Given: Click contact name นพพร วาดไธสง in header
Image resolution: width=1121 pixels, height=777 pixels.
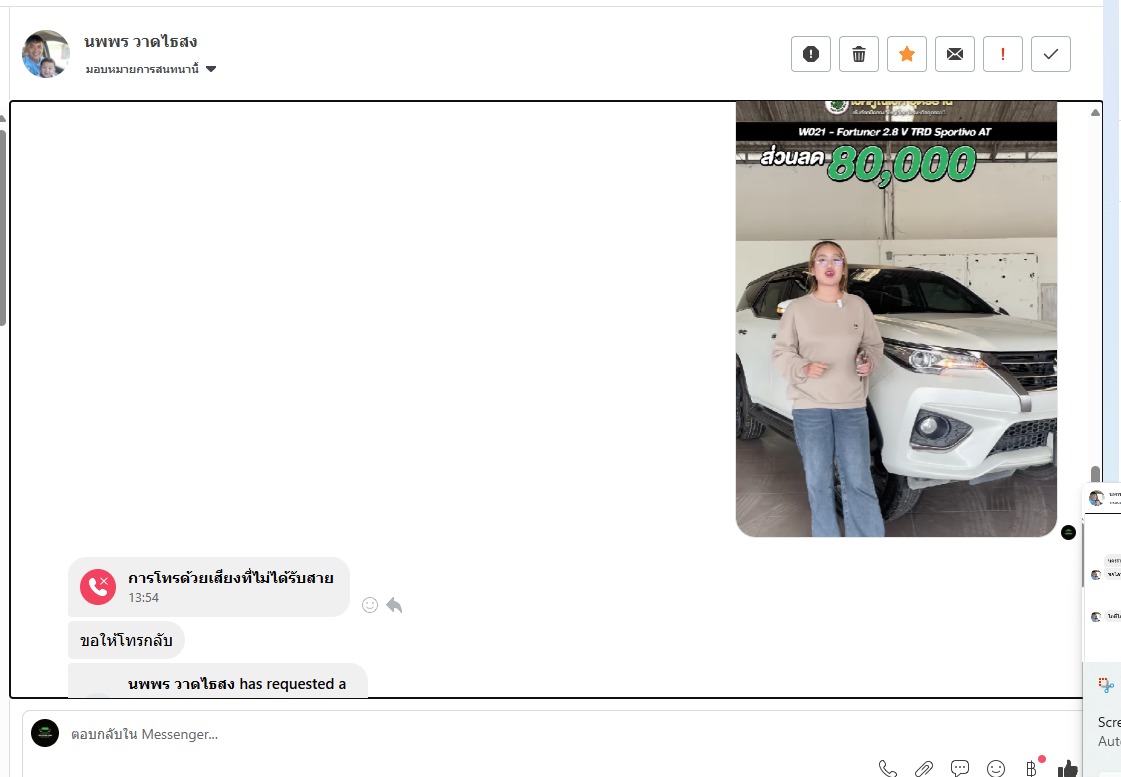Looking at the screenshot, I should click(141, 42).
